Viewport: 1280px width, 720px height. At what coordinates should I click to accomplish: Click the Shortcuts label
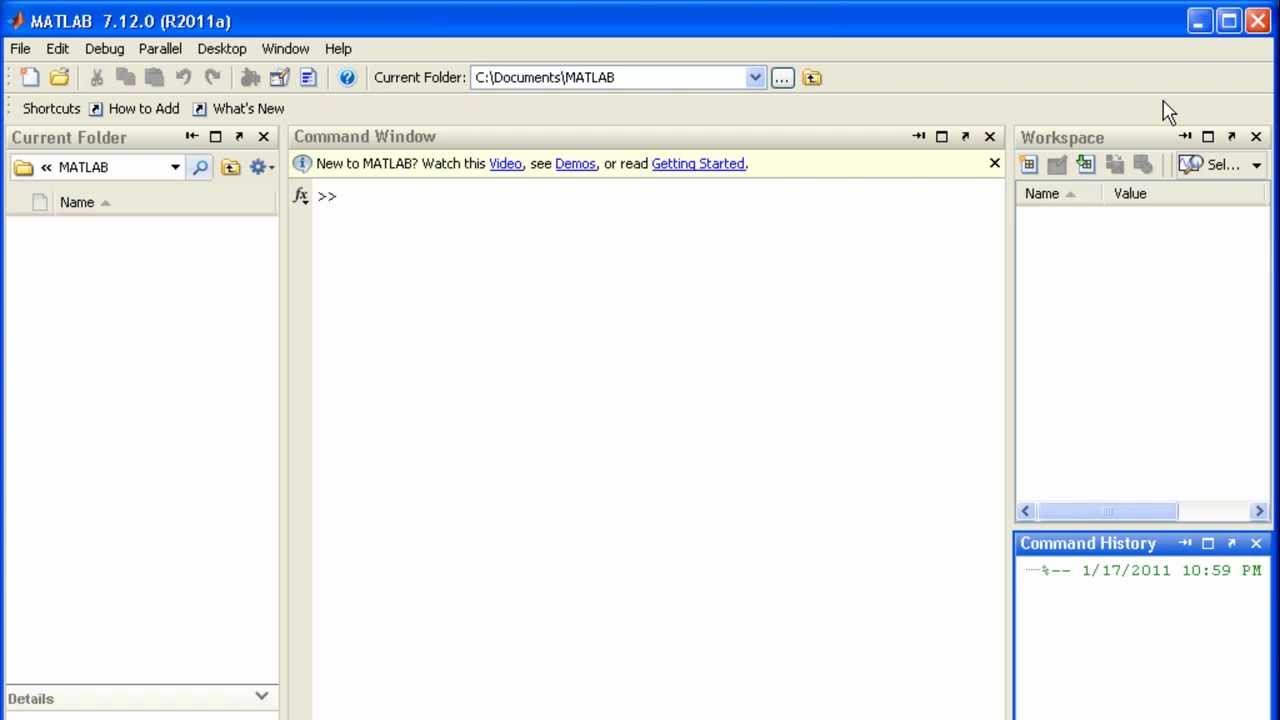[x=51, y=108]
